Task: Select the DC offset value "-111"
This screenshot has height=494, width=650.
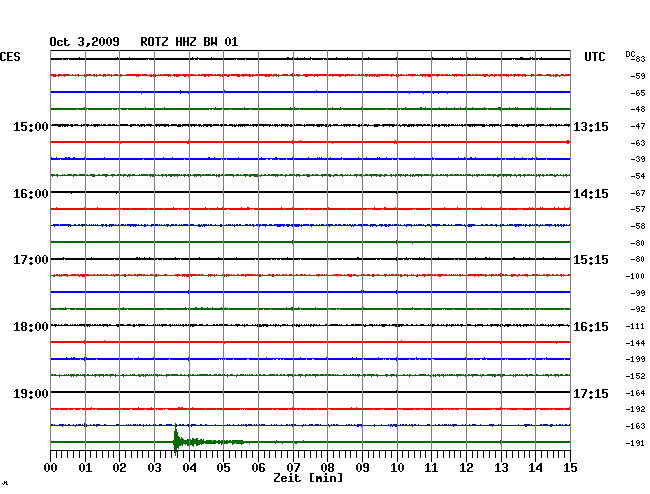Action: pos(635,327)
